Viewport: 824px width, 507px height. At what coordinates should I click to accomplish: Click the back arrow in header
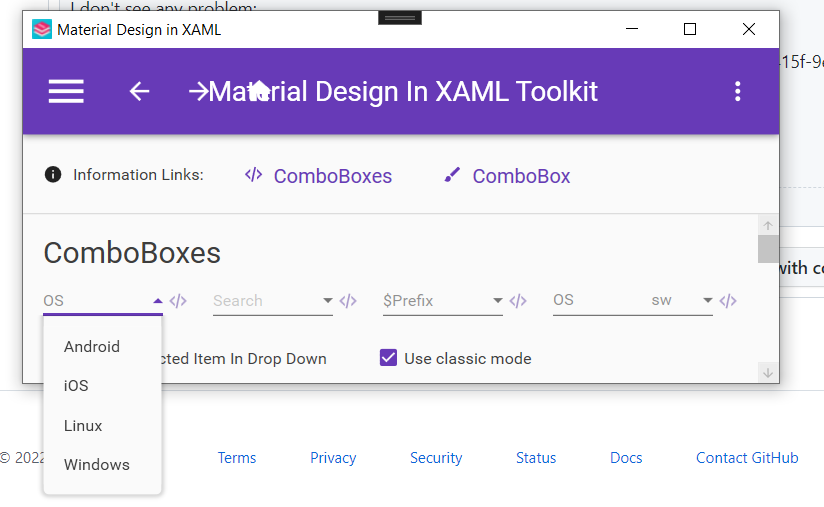click(x=140, y=91)
